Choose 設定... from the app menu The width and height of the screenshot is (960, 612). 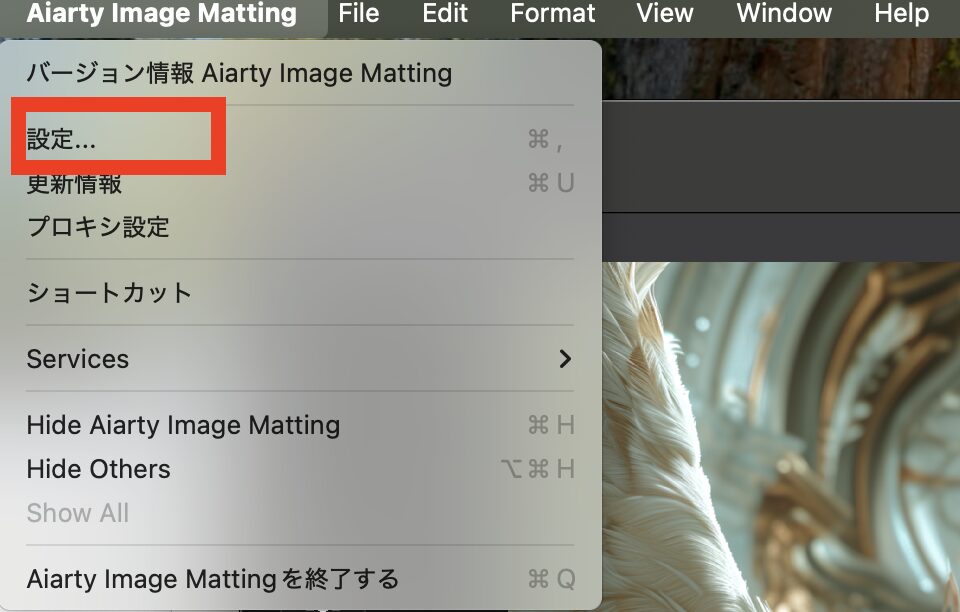pos(300,140)
